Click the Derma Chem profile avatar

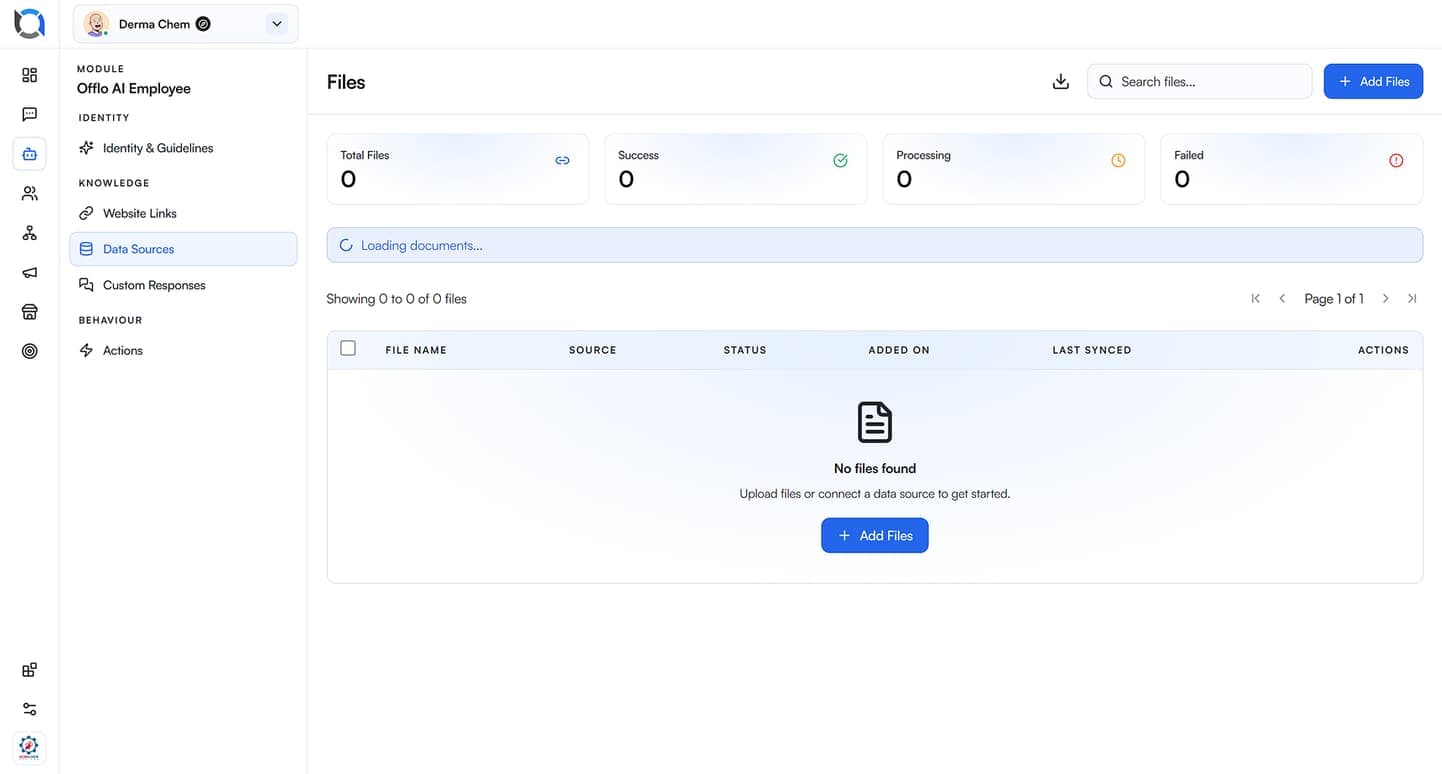pos(96,24)
